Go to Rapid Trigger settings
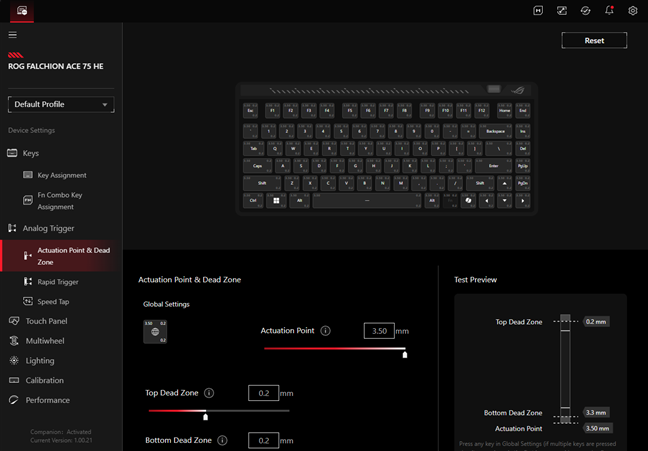648x451 pixels. (58, 282)
